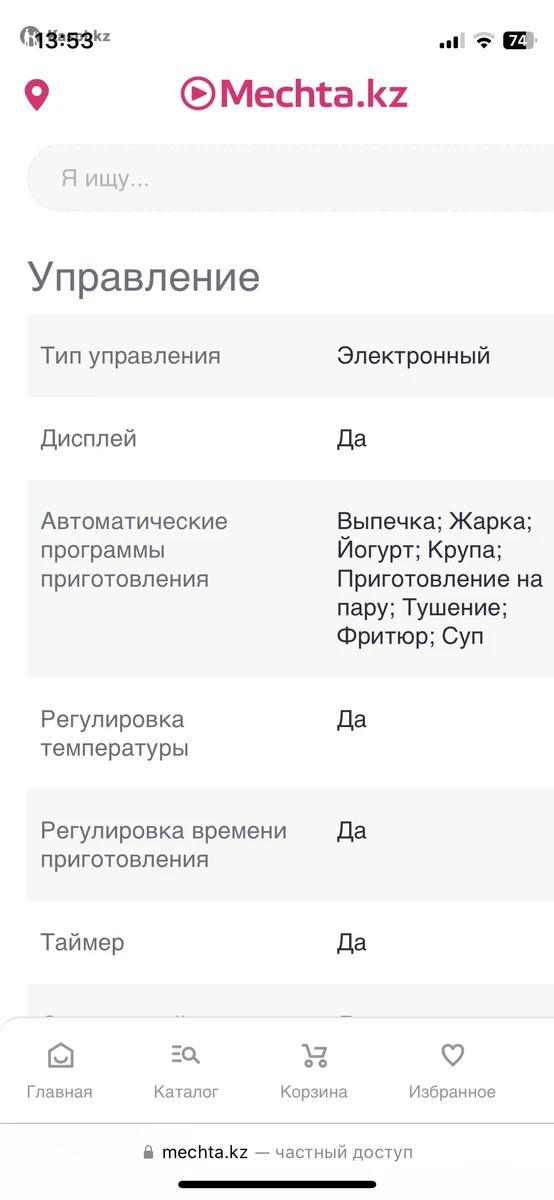The width and height of the screenshot is (554, 1200).
Task: Select the Каталог tab label
Action: tap(186, 1092)
